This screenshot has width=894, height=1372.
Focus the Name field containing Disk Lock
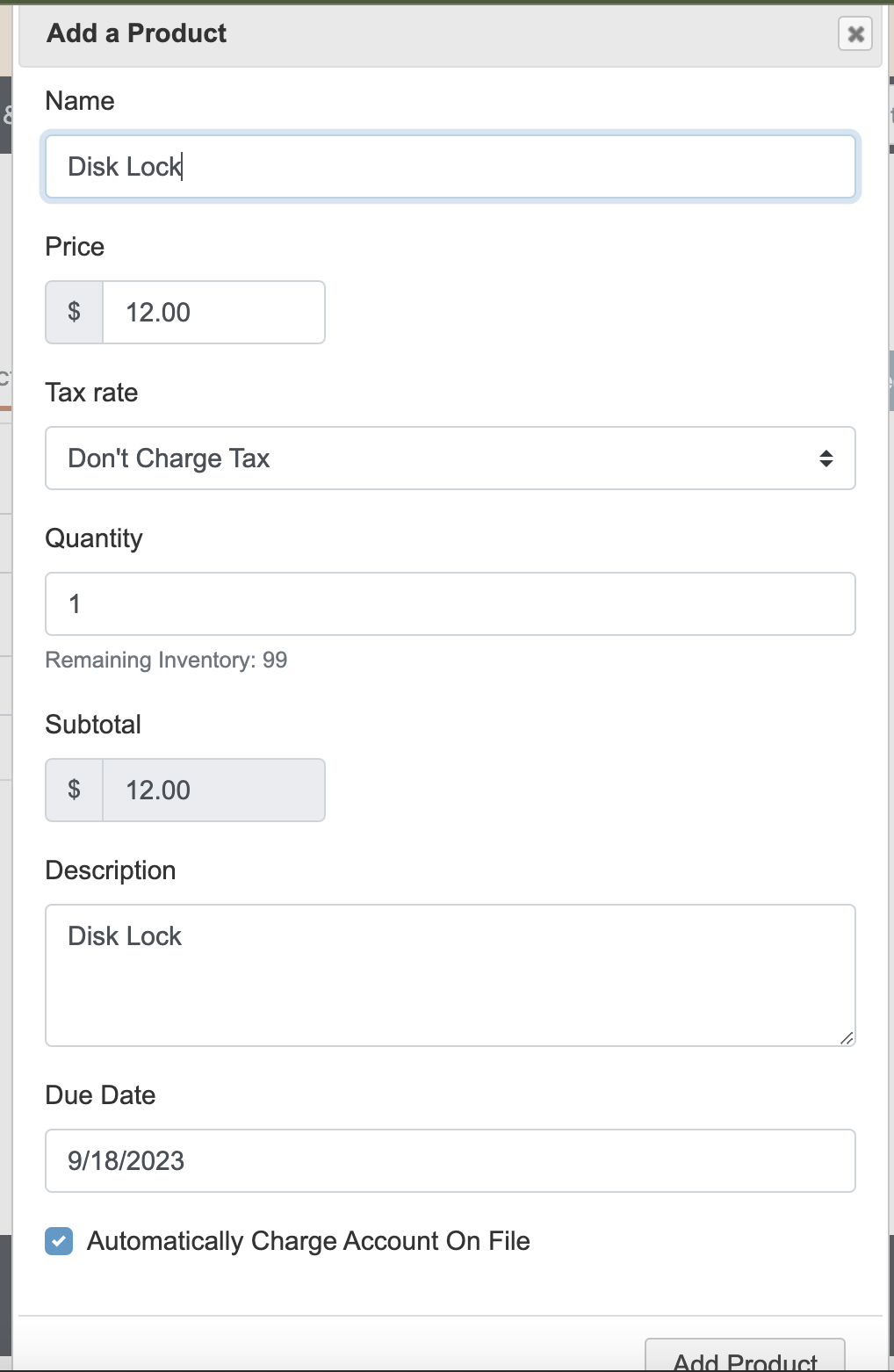[451, 166]
